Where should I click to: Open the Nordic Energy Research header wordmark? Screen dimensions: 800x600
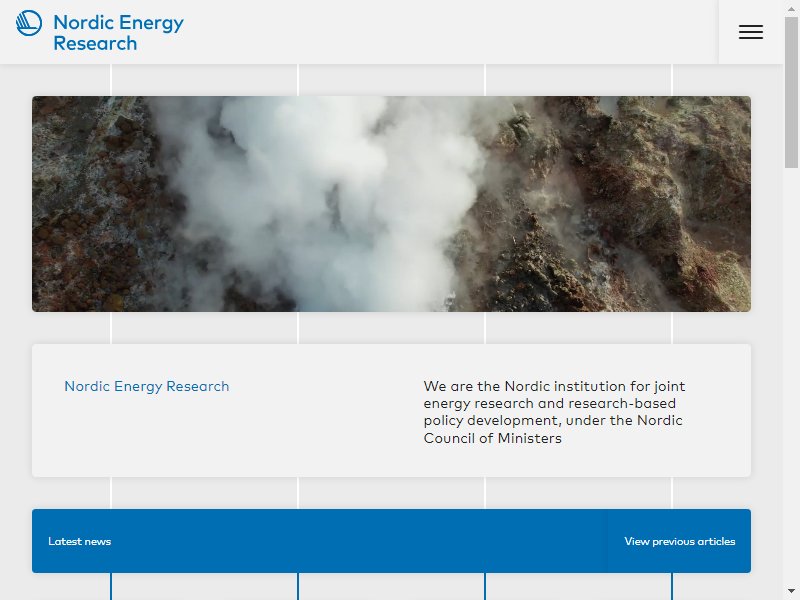(118, 33)
